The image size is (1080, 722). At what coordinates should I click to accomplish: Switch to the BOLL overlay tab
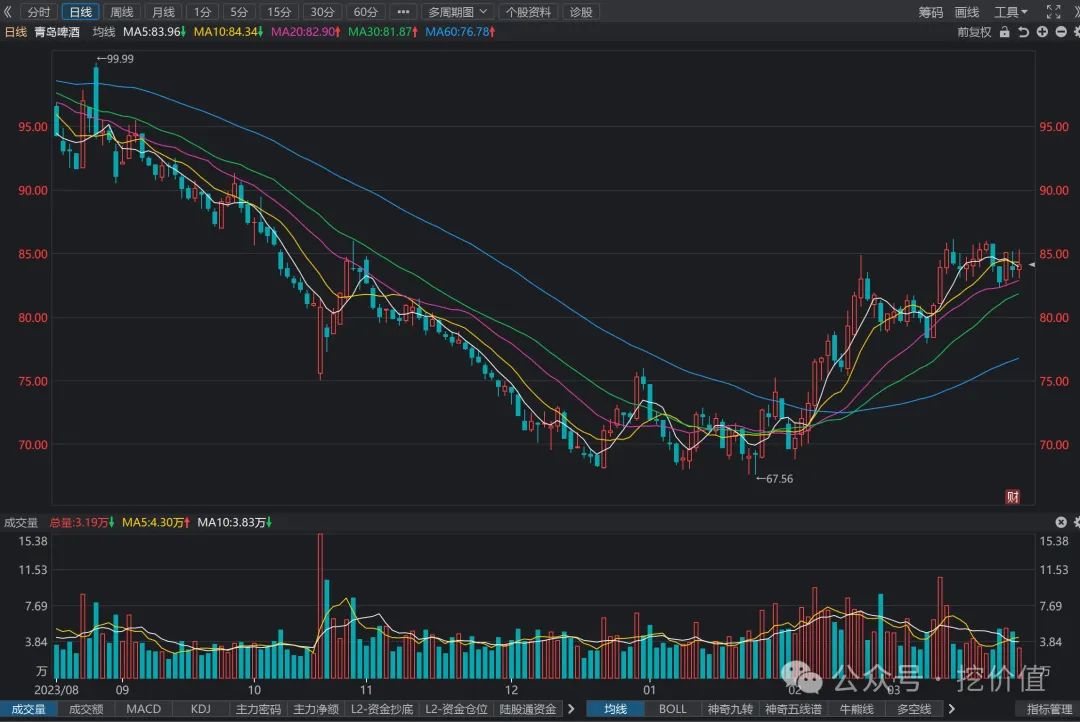tap(673, 709)
